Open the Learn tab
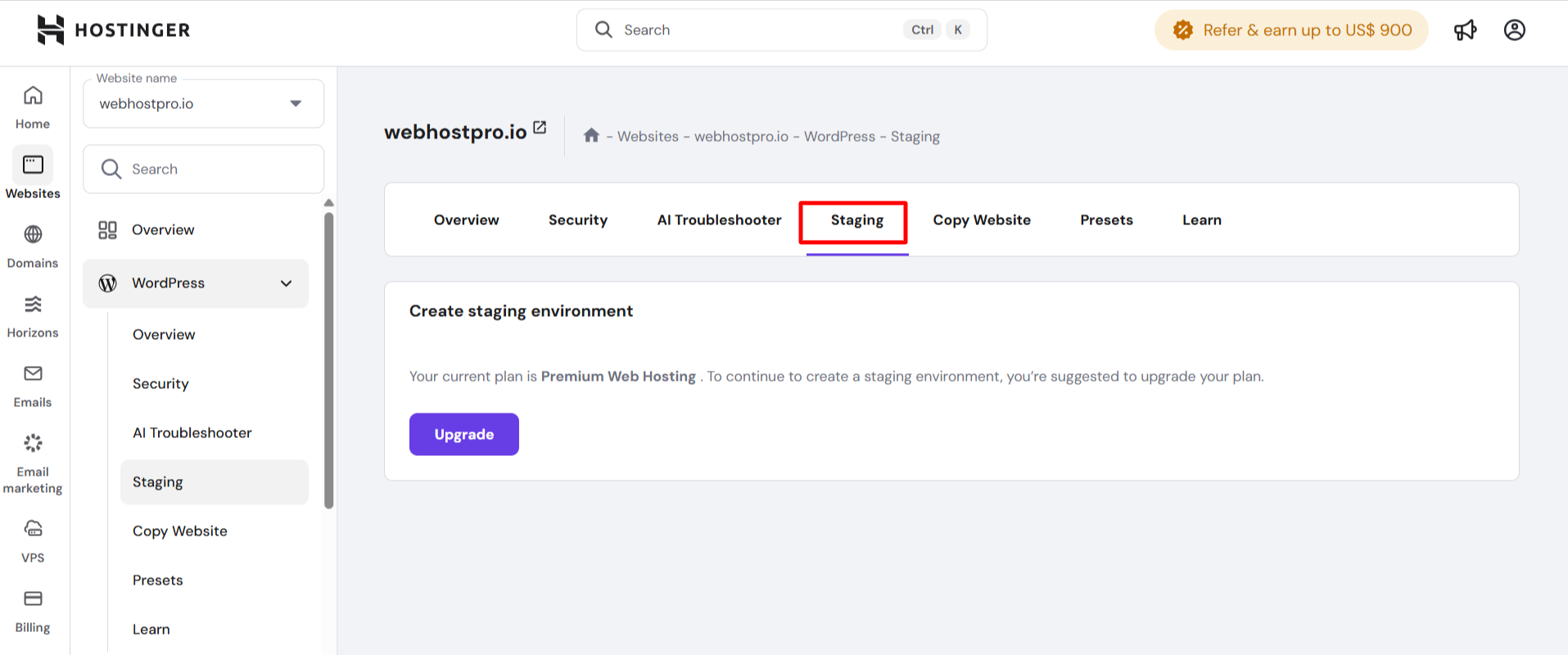 pos(1202,219)
